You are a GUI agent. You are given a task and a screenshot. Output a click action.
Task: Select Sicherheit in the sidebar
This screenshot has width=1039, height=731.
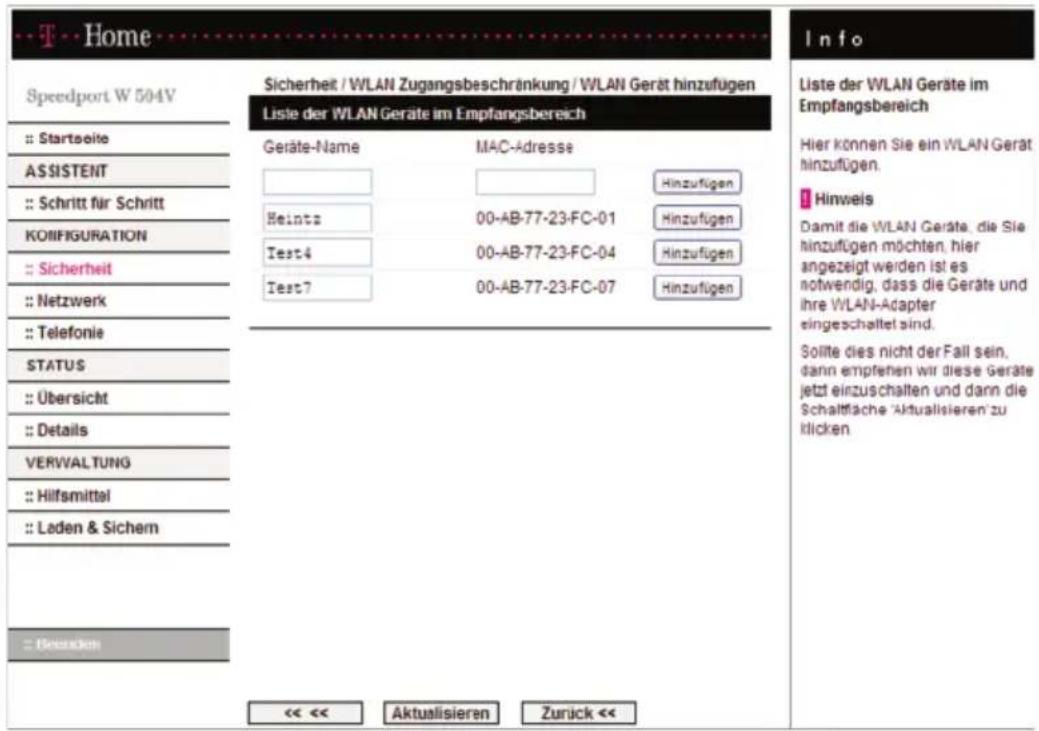pos(68,268)
